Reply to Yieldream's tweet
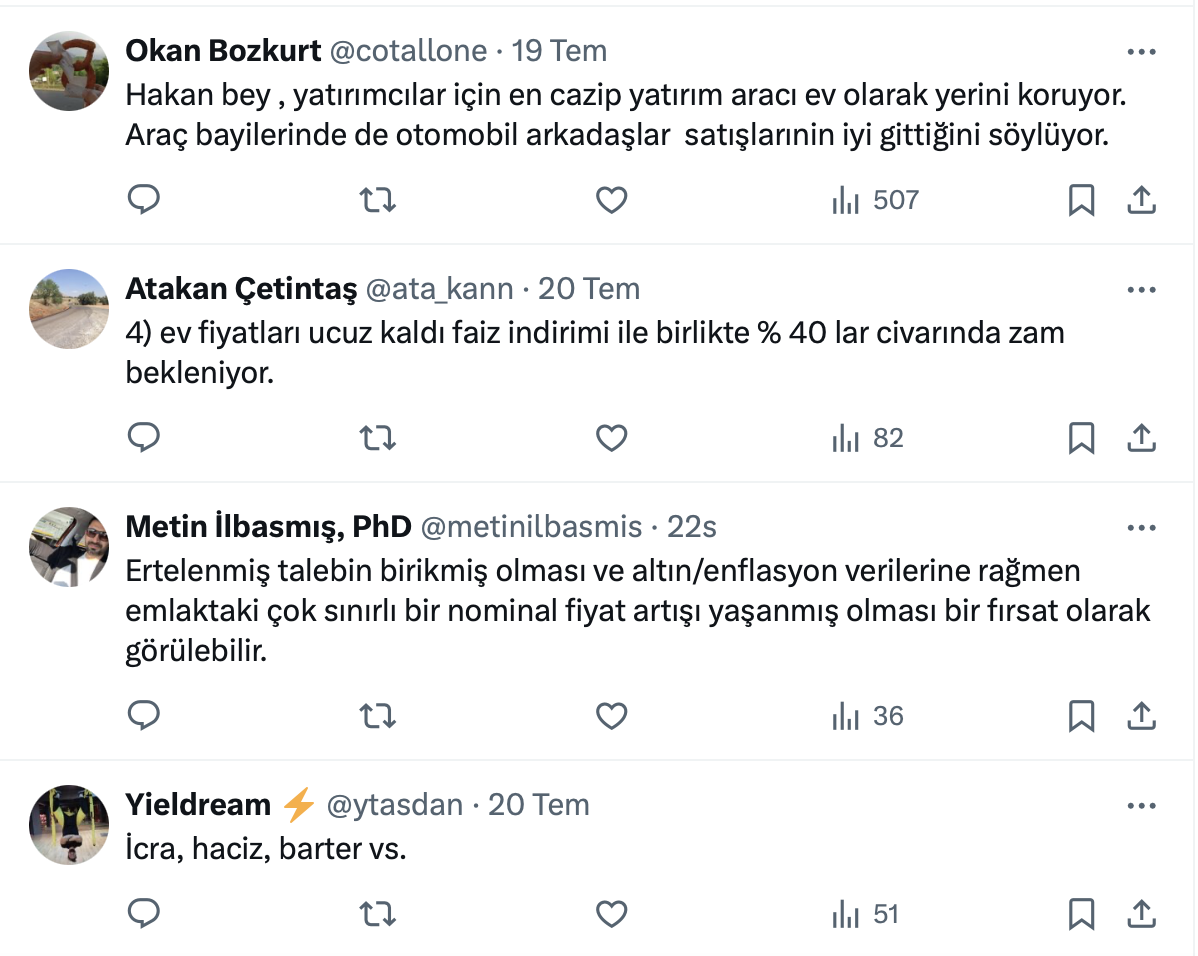Image resolution: width=1198 pixels, height=956 pixels. click(145, 913)
